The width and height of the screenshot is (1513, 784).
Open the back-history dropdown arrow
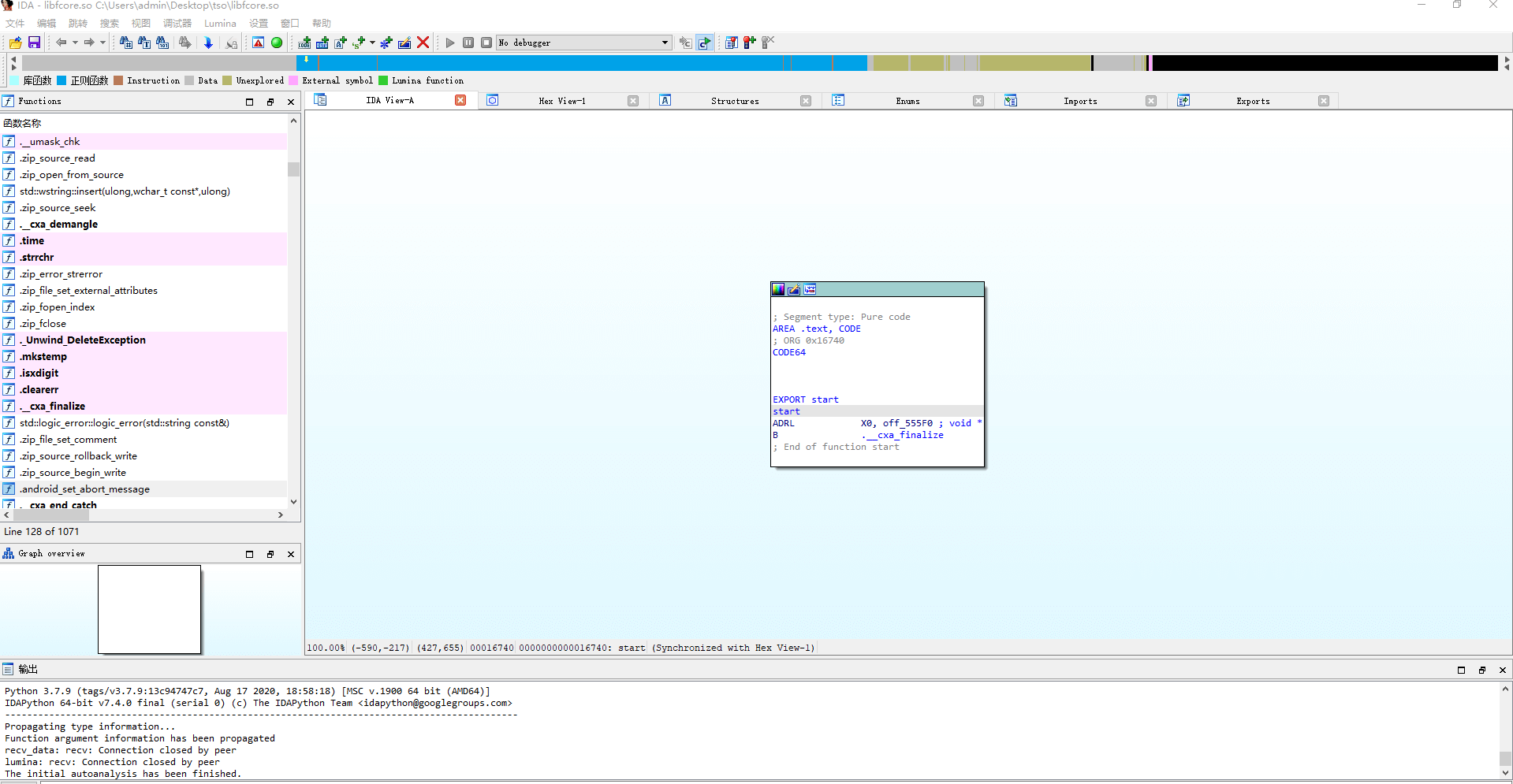point(75,43)
